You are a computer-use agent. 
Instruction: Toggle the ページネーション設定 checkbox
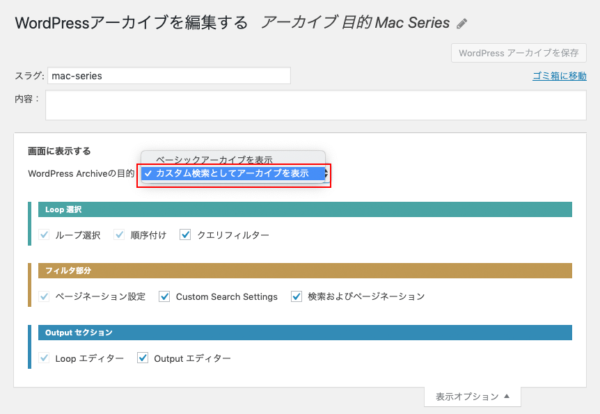(x=44, y=296)
